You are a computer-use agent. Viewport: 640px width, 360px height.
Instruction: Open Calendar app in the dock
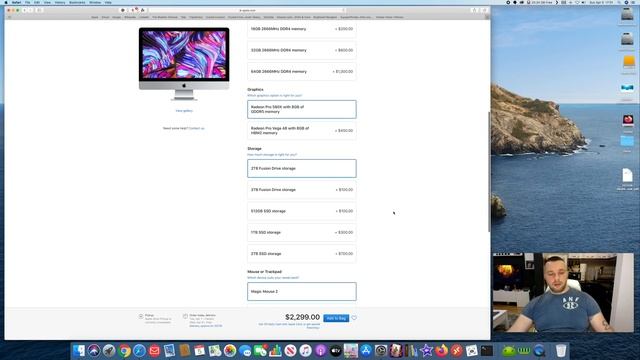point(200,351)
